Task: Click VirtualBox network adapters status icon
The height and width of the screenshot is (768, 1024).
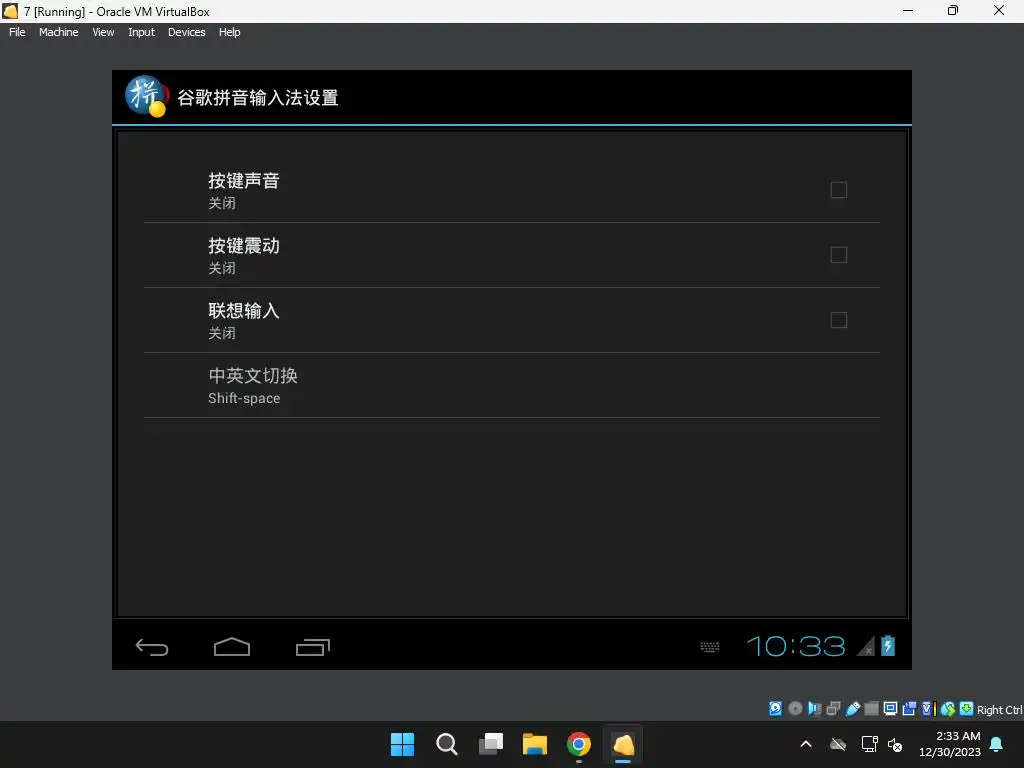Action: click(x=833, y=709)
